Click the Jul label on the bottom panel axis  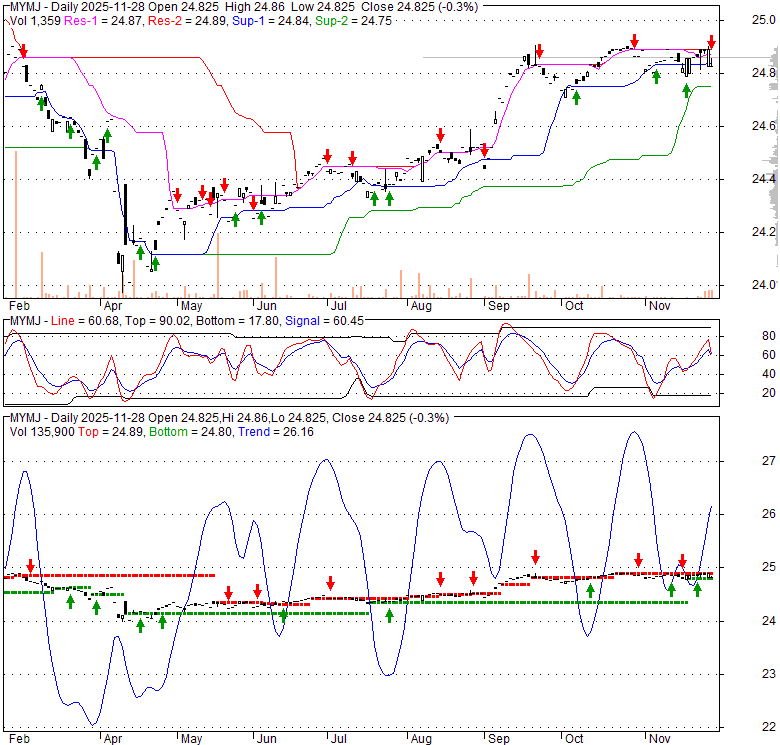click(338, 737)
